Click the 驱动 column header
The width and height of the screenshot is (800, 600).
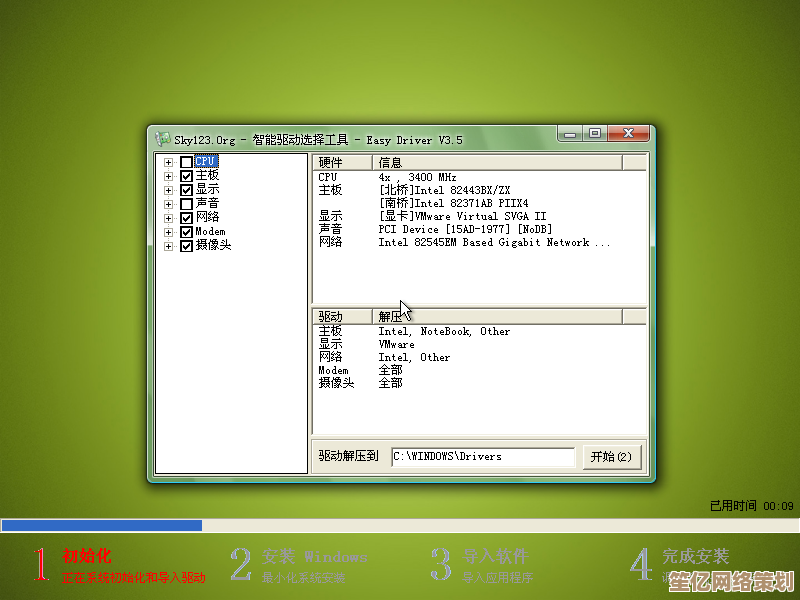point(342,317)
